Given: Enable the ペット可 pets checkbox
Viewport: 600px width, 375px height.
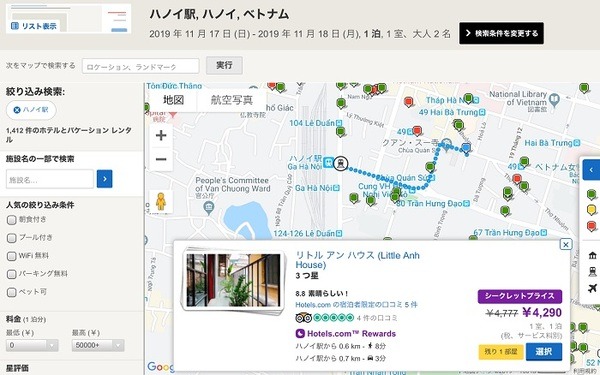Looking at the screenshot, I should click(x=11, y=292).
